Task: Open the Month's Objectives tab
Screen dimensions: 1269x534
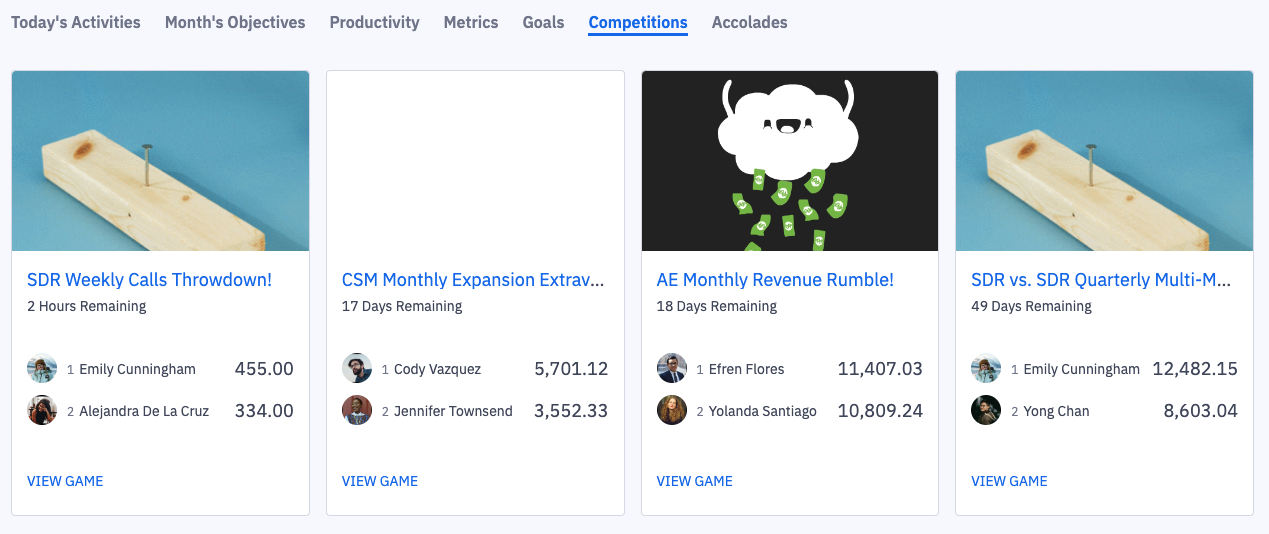Action: pyautogui.click(x=235, y=22)
